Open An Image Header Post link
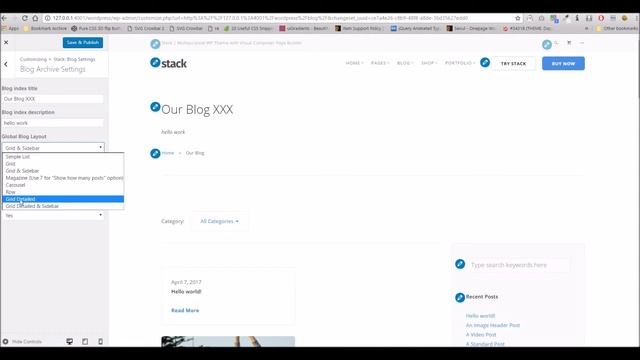 pos(493,325)
